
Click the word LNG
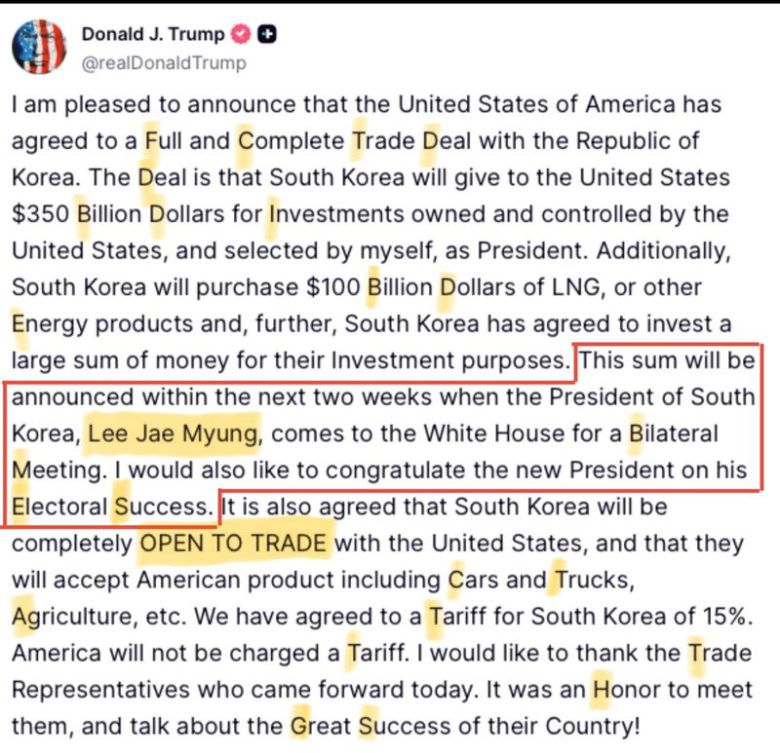[580, 287]
